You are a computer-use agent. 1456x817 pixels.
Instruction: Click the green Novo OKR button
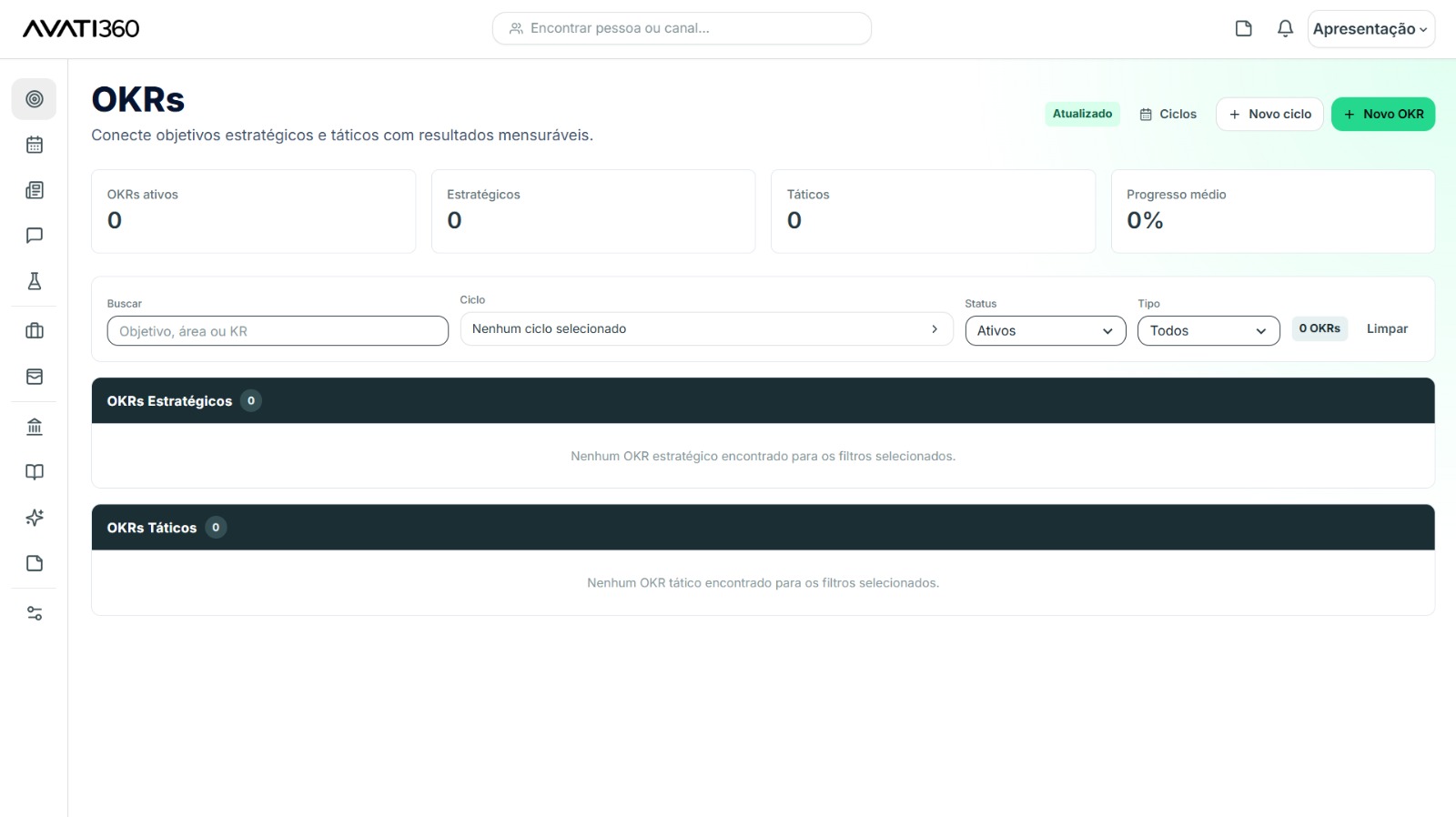[1383, 114]
